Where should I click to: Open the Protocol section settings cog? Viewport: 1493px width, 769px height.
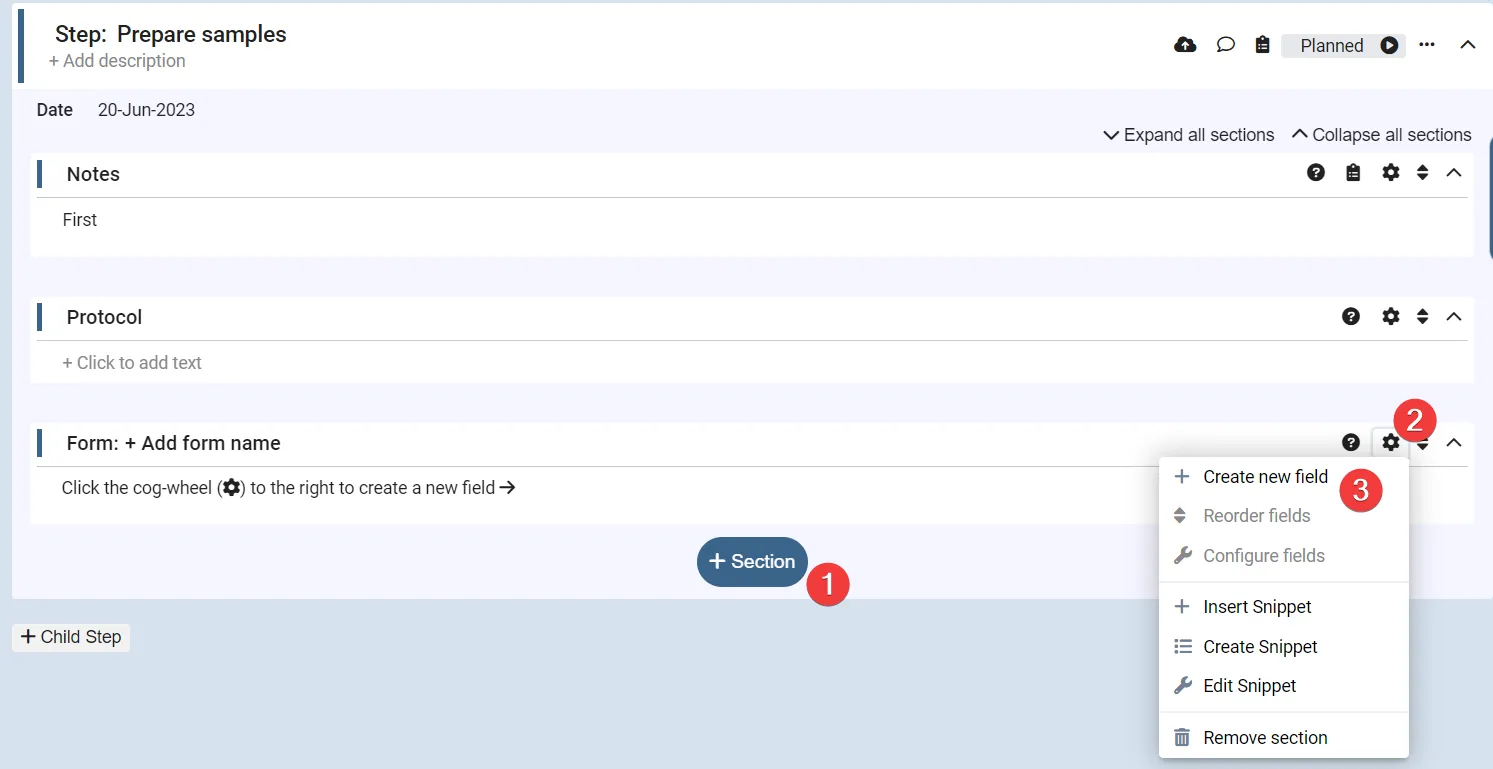tap(1391, 317)
